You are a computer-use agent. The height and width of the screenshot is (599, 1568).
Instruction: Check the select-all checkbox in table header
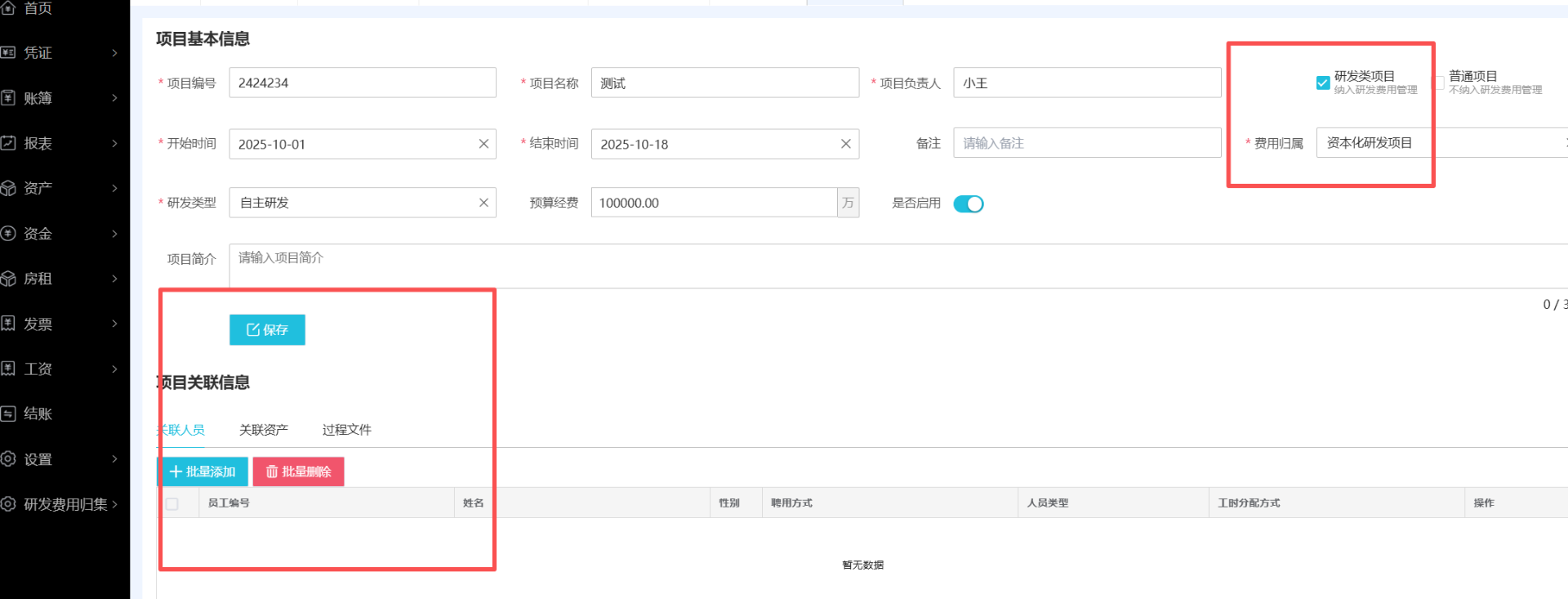172,503
